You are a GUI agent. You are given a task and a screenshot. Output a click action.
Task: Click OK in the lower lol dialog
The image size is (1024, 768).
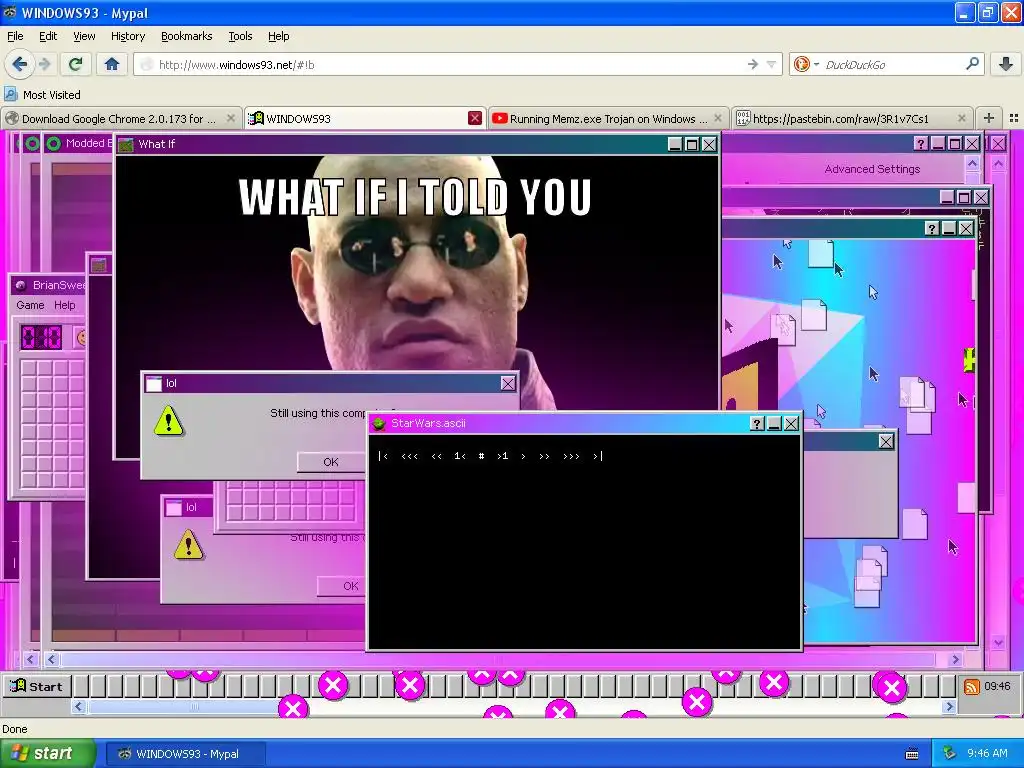tap(351, 586)
